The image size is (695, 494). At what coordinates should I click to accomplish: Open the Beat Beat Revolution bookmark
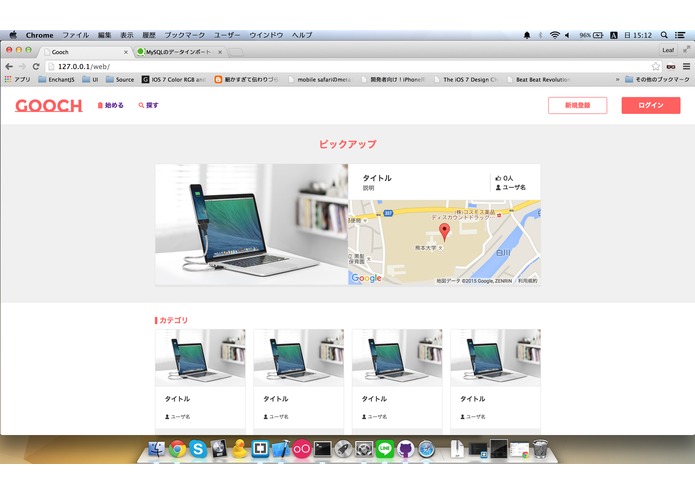click(538, 79)
